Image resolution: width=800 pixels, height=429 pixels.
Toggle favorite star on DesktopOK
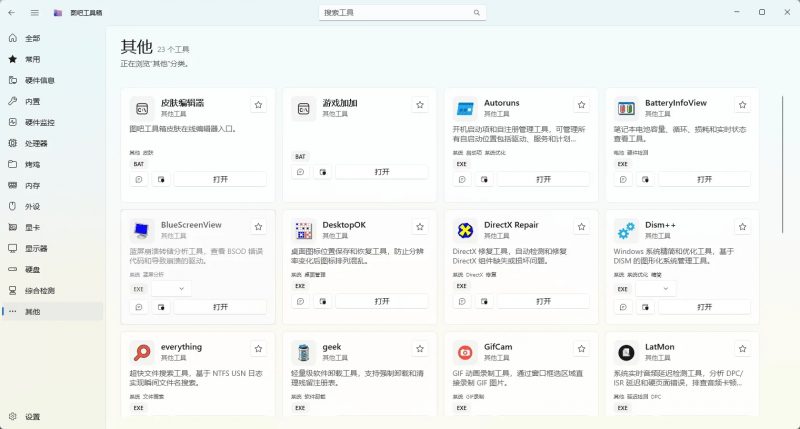click(x=420, y=226)
